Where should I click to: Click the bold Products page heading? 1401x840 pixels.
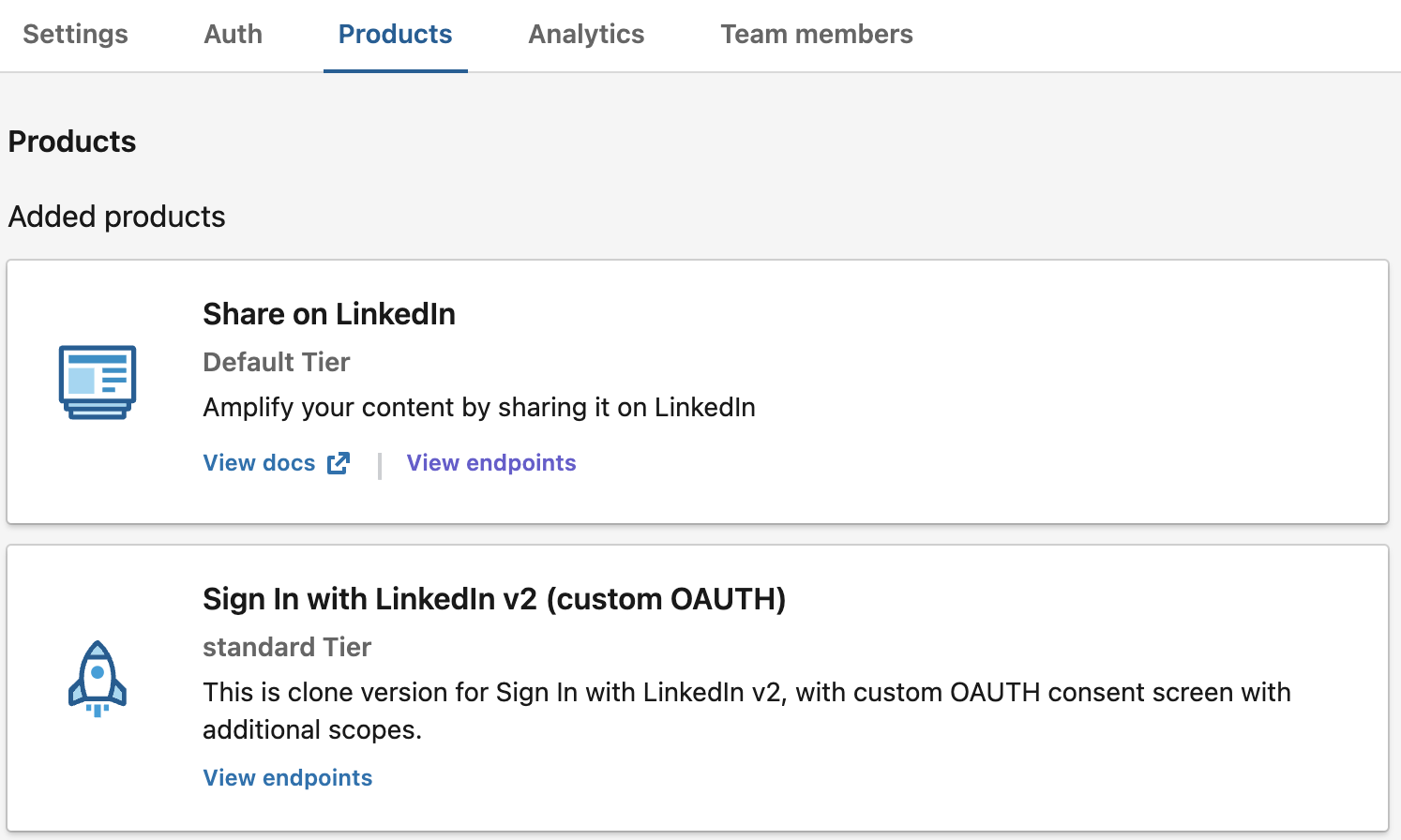pyautogui.click(x=72, y=142)
